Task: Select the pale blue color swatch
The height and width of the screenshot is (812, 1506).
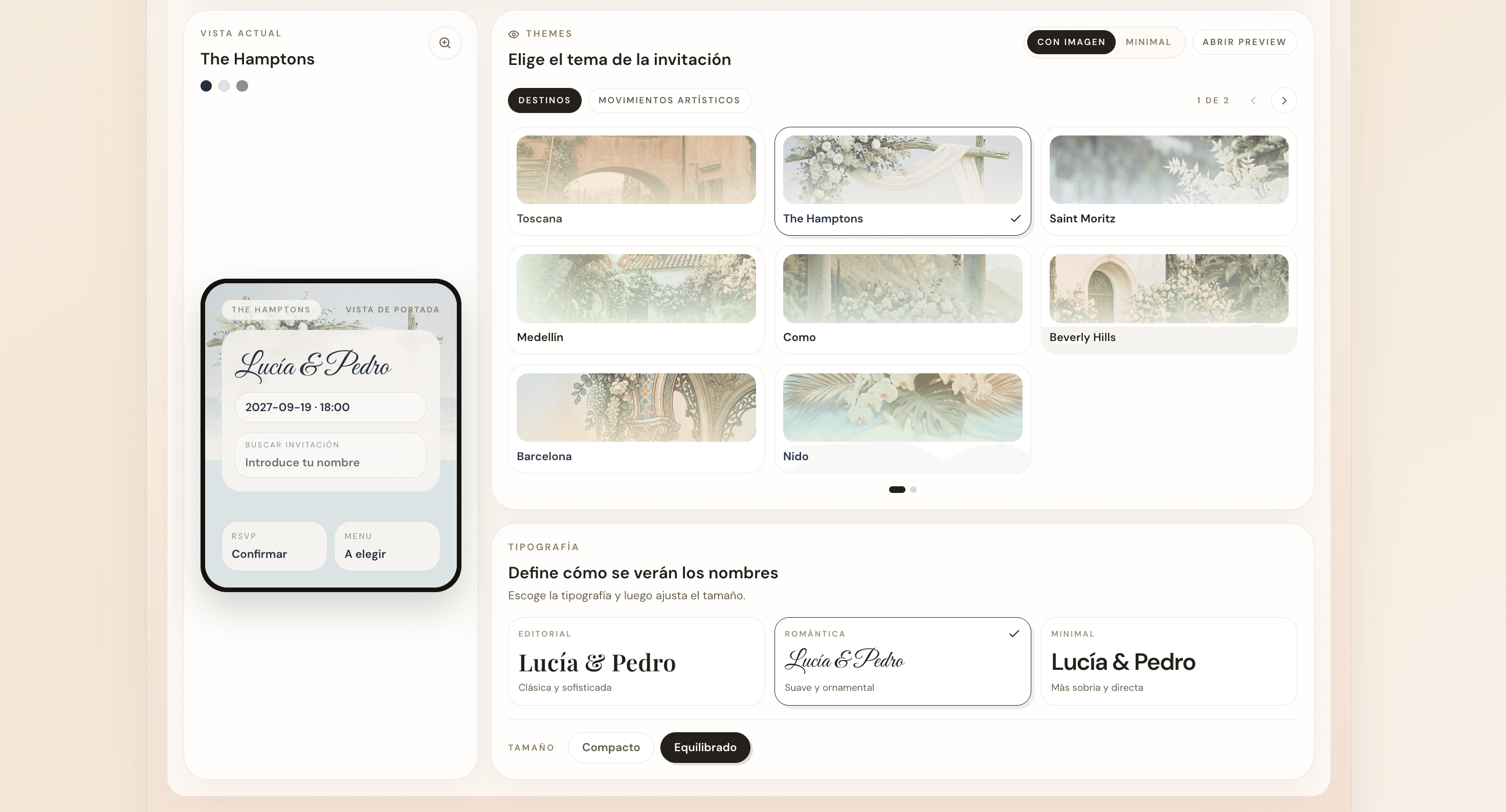Action: click(224, 86)
